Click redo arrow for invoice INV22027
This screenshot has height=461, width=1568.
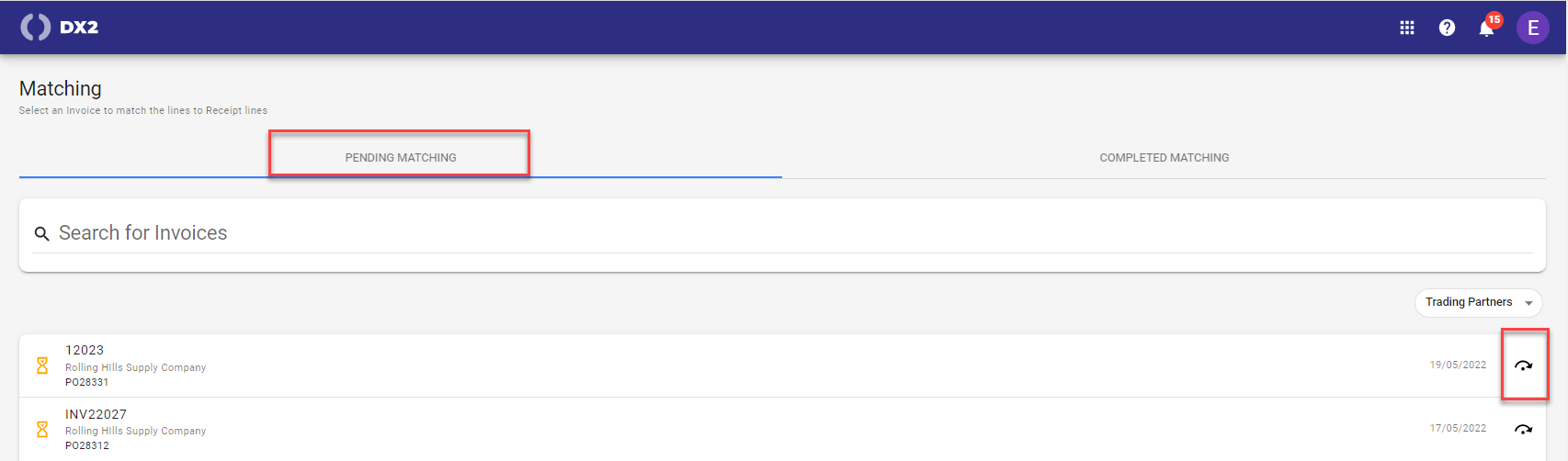(x=1524, y=429)
